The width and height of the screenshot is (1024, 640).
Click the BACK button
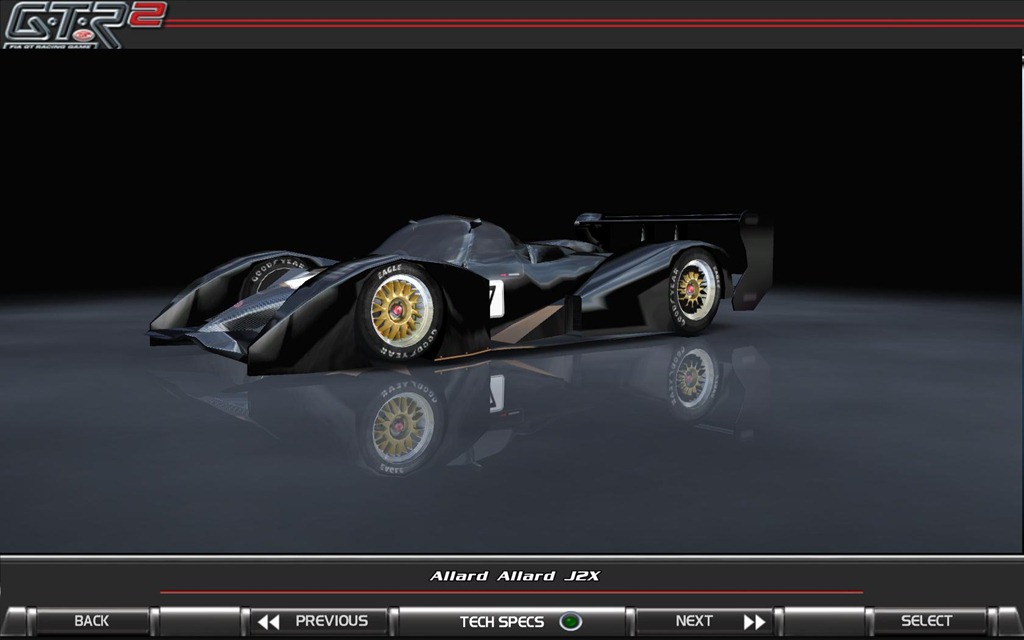point(91,621)
